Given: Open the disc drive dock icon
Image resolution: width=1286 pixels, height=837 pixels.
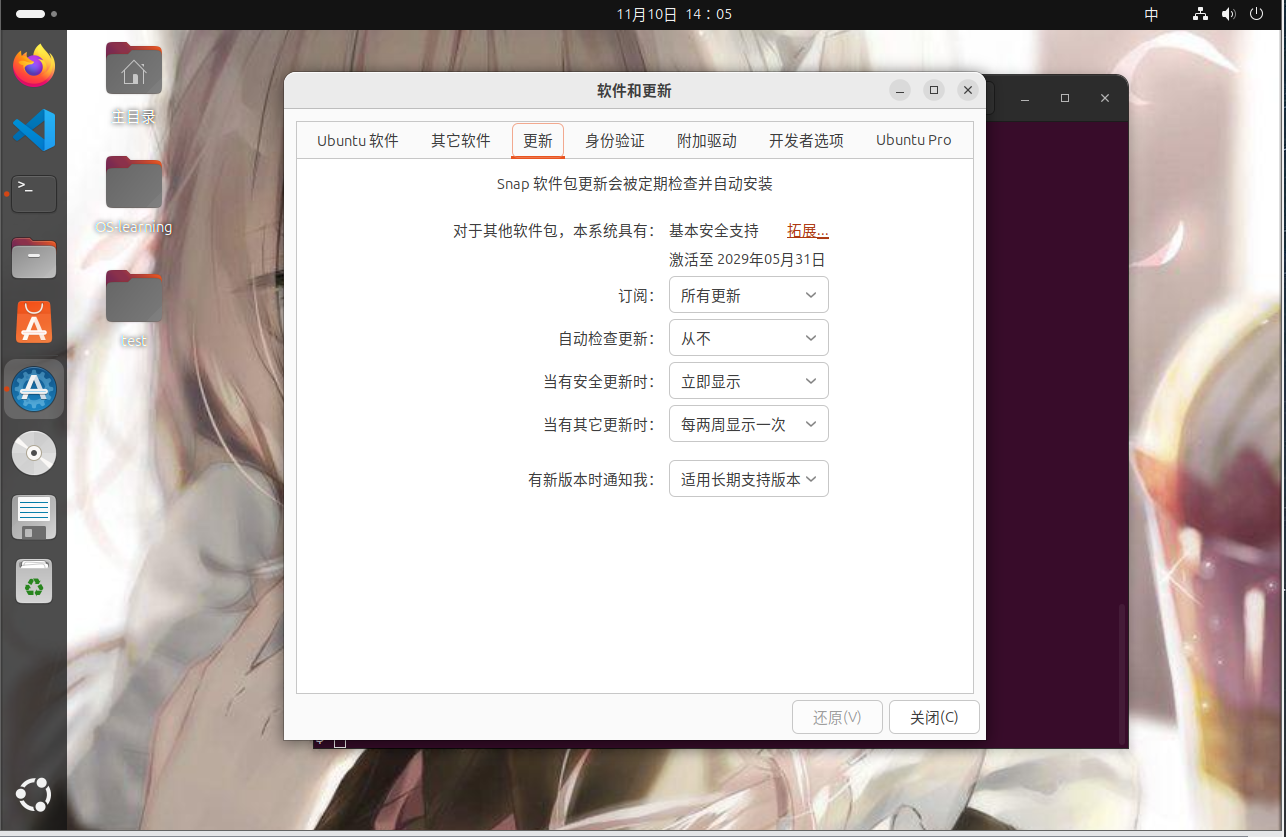Looking at the screenshot, I should click(x=34, y=453).
